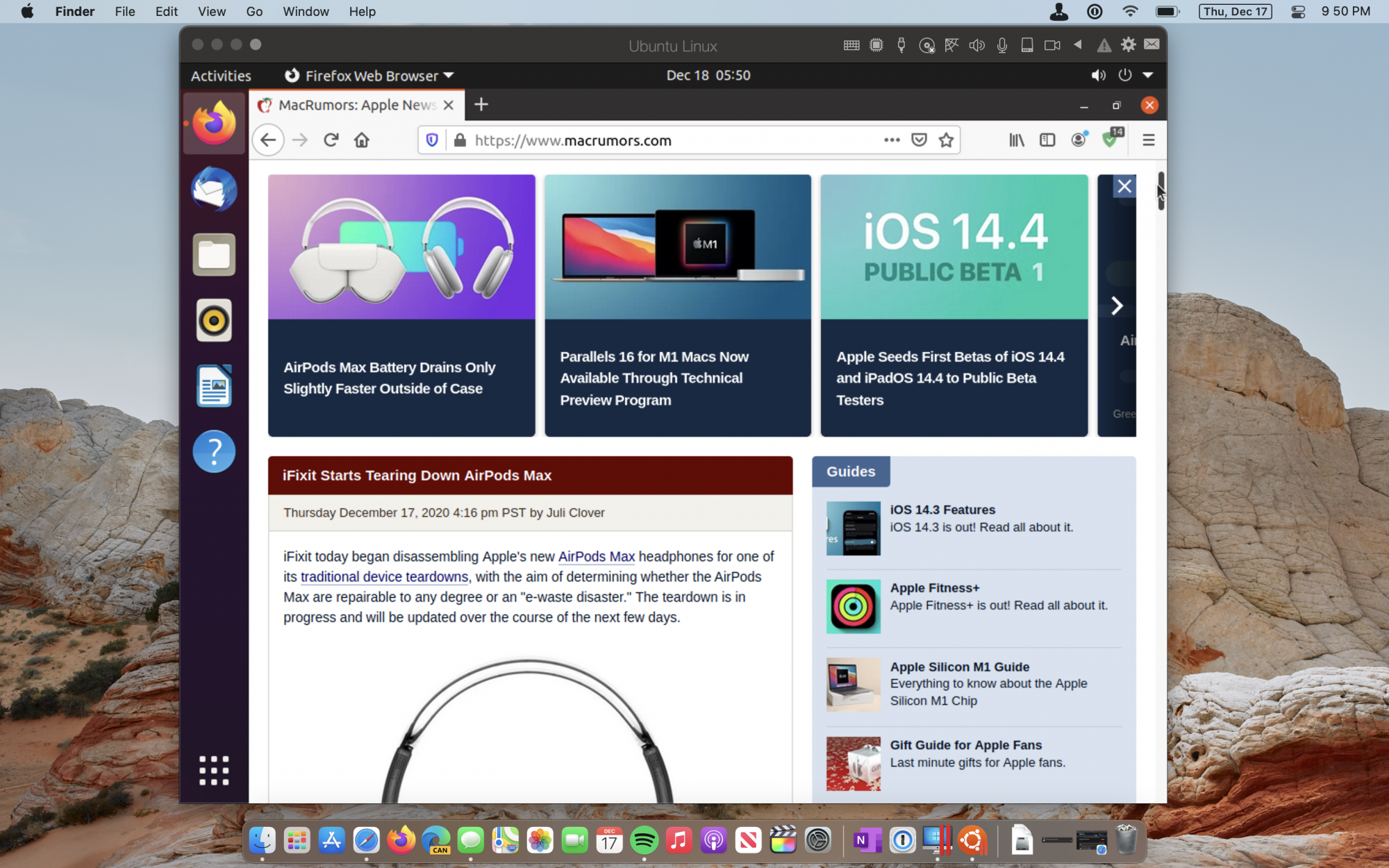This screenshot has width=1389, height=868.
Task: Open a new Firefox tab
Action: click(x=481, y=105)
